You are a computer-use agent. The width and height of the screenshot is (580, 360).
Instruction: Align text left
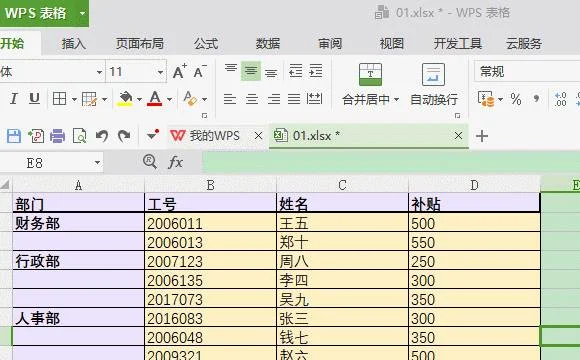[230, 99]
